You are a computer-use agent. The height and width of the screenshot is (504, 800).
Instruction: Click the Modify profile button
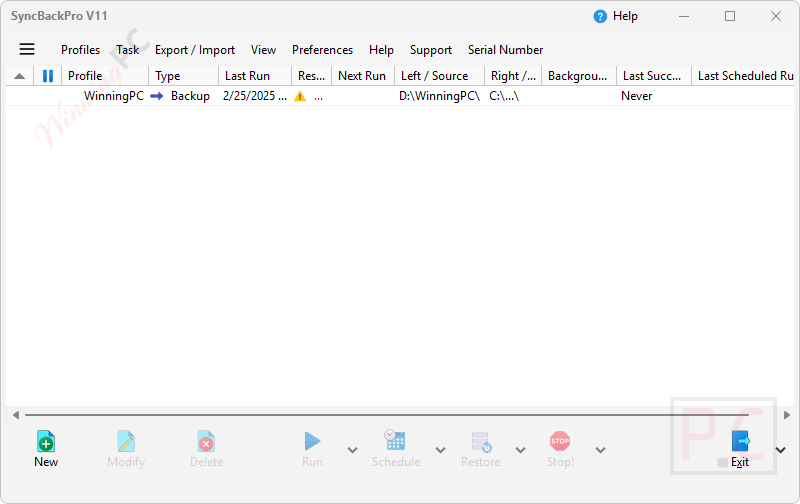(126, 449)
